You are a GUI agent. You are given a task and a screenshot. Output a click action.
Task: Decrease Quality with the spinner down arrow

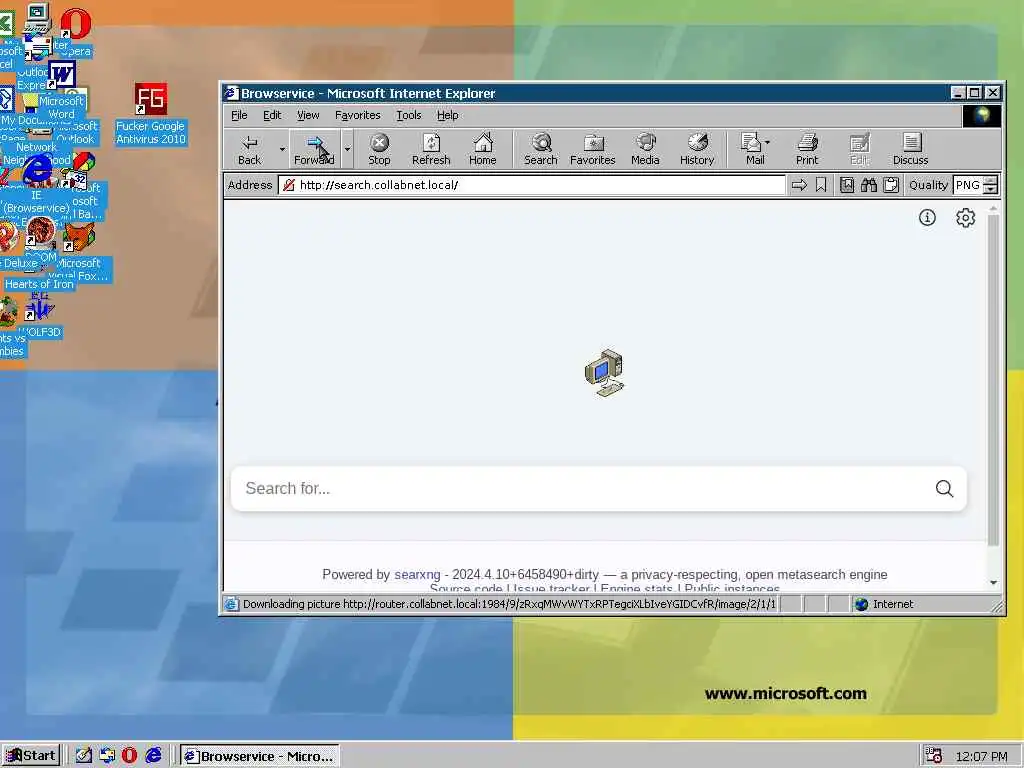click(x=991, y=189)
